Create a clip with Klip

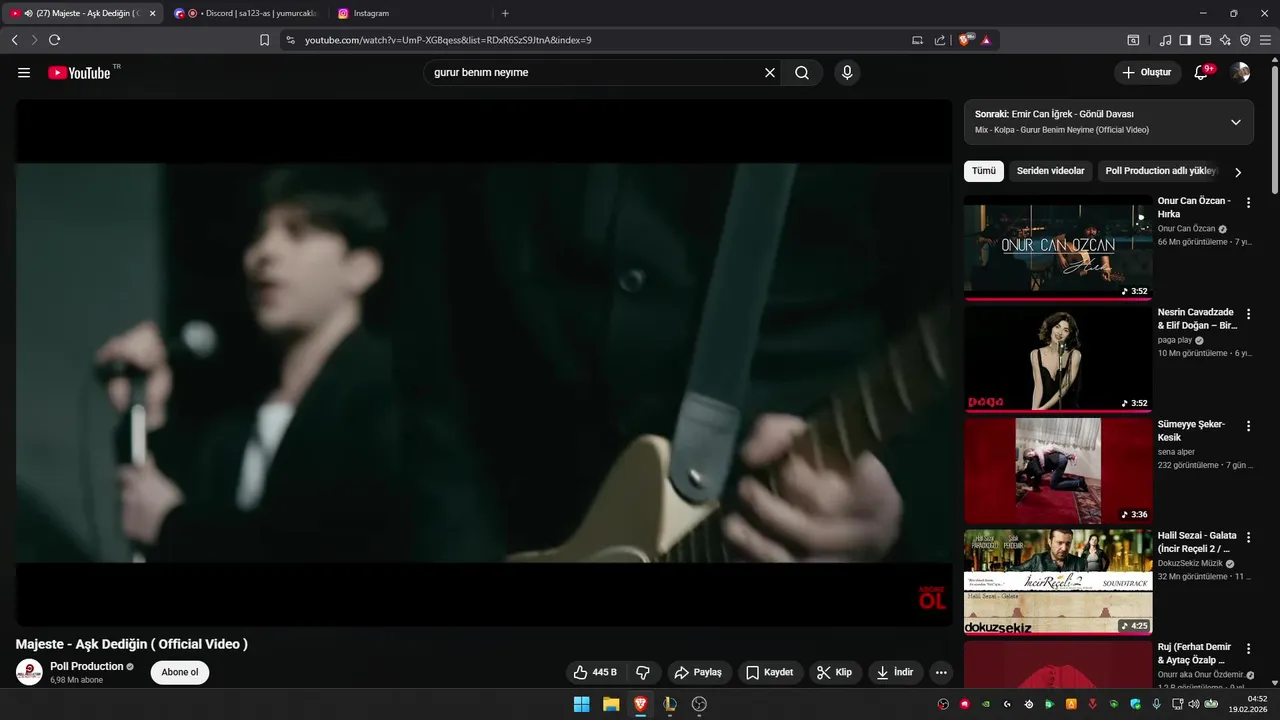coord(835,672)
